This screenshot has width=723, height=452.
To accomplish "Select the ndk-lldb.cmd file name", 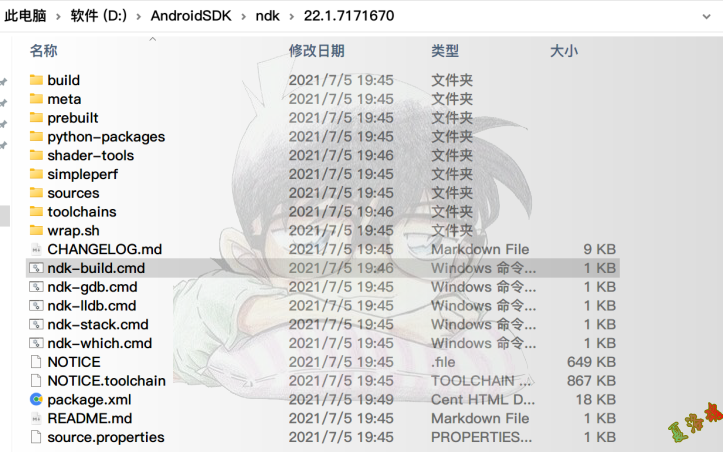I will pyautogui.click(x=92, y=305).
